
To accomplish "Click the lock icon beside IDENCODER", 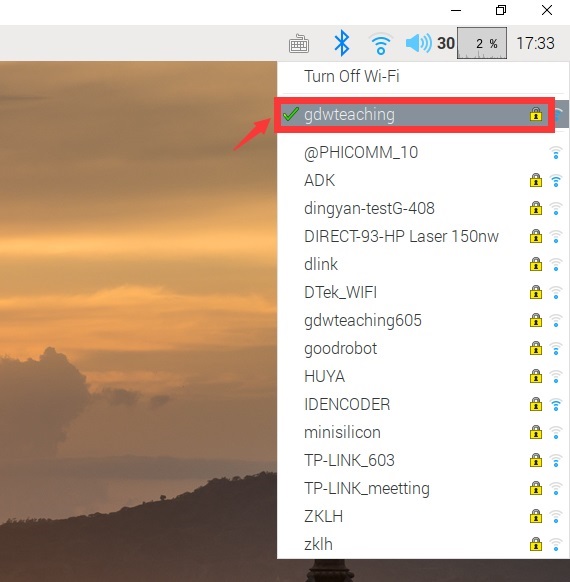I will pyautogui.click(x=535, y=404).
